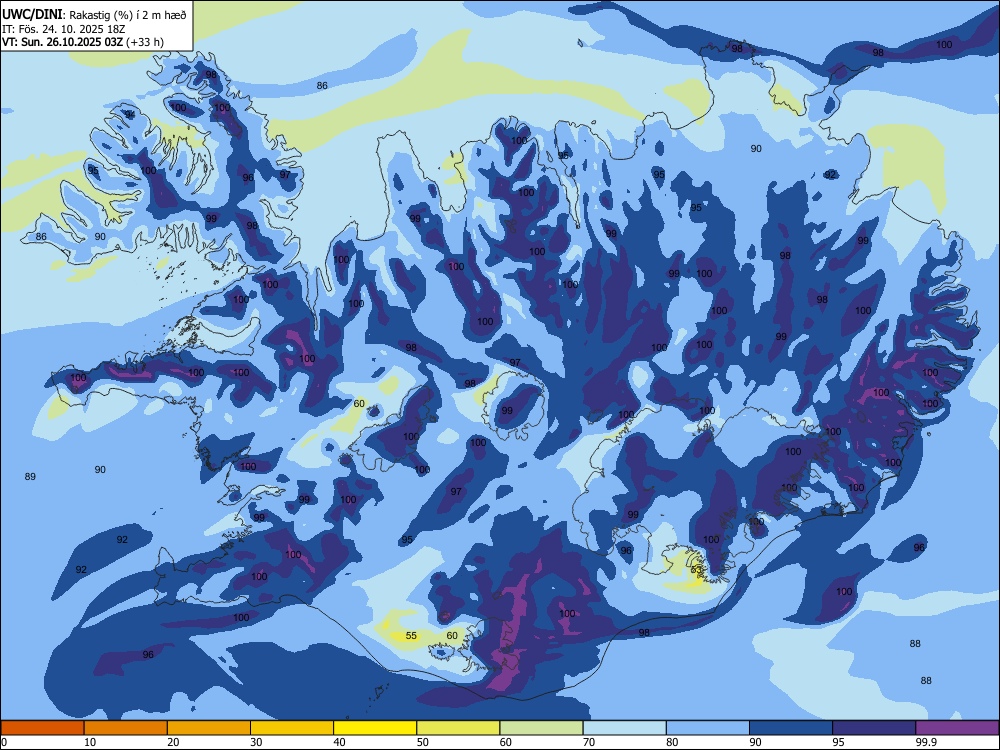Click the very light blue 70–80 legend swatch
Viewport: 1000px width, 750px height.
tap(624, 728)
